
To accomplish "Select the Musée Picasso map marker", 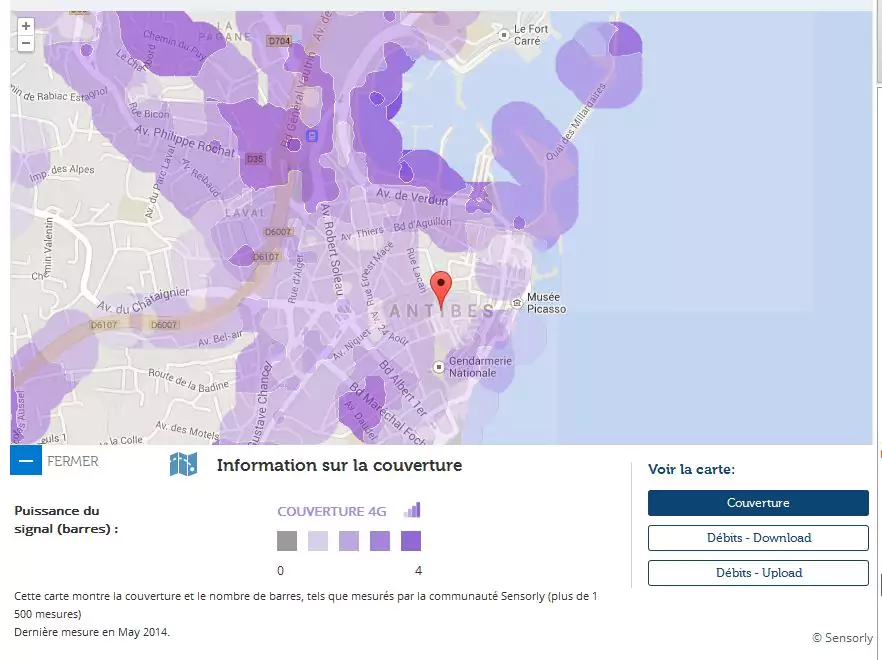I will tap(516, 302).
